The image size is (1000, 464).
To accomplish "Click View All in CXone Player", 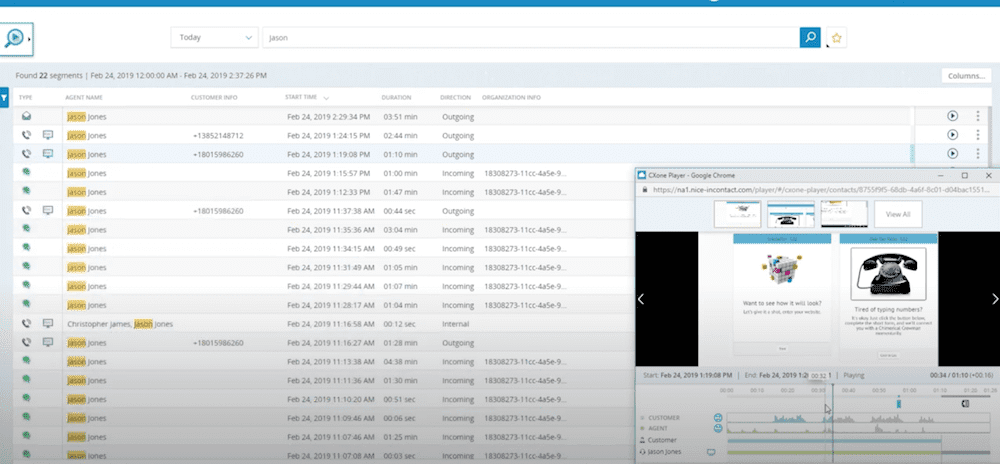I will point(897,214).
